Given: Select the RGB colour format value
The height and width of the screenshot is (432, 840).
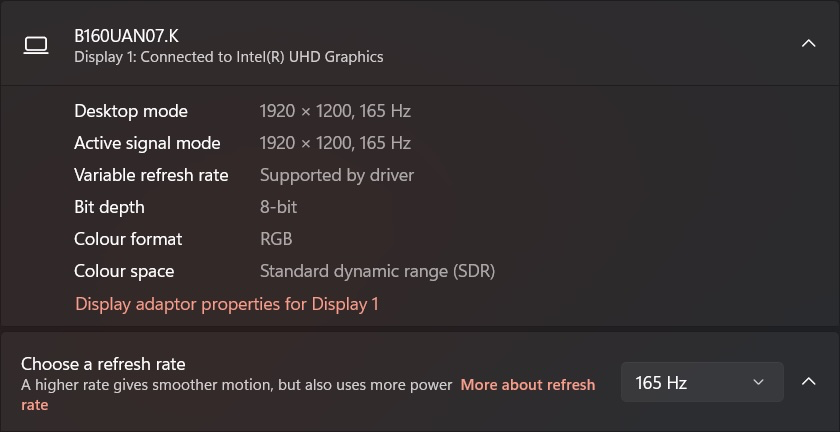Looking at the screenshot, I should 276,239.
